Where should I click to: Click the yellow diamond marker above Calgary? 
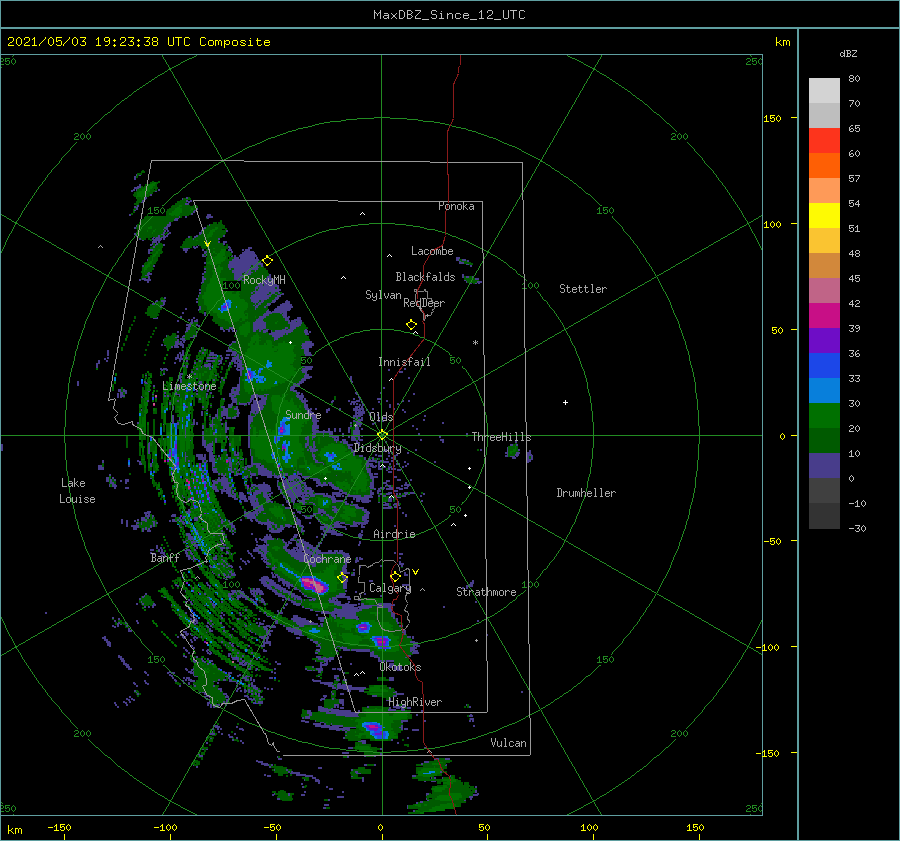pyautogui.click(x=395, y=576)
